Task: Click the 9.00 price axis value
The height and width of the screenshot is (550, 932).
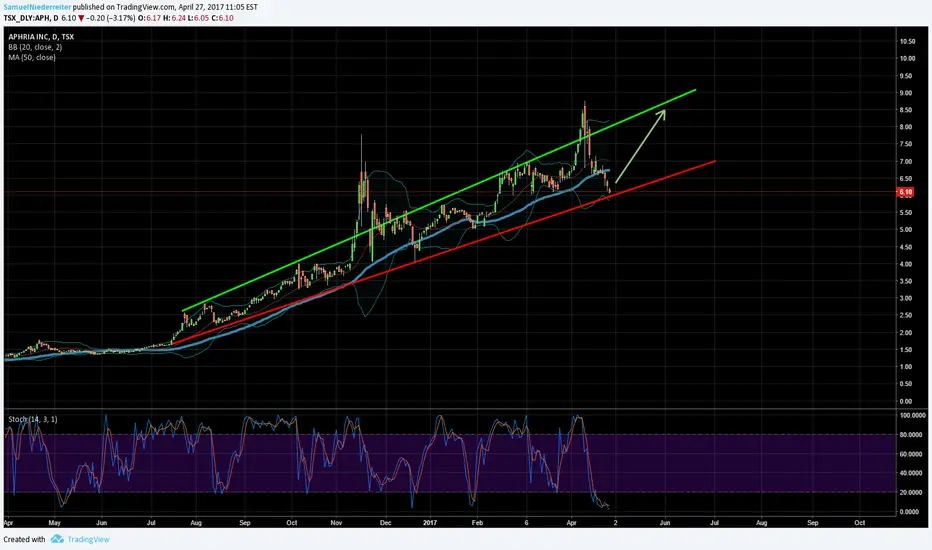Action: point(907,93)
